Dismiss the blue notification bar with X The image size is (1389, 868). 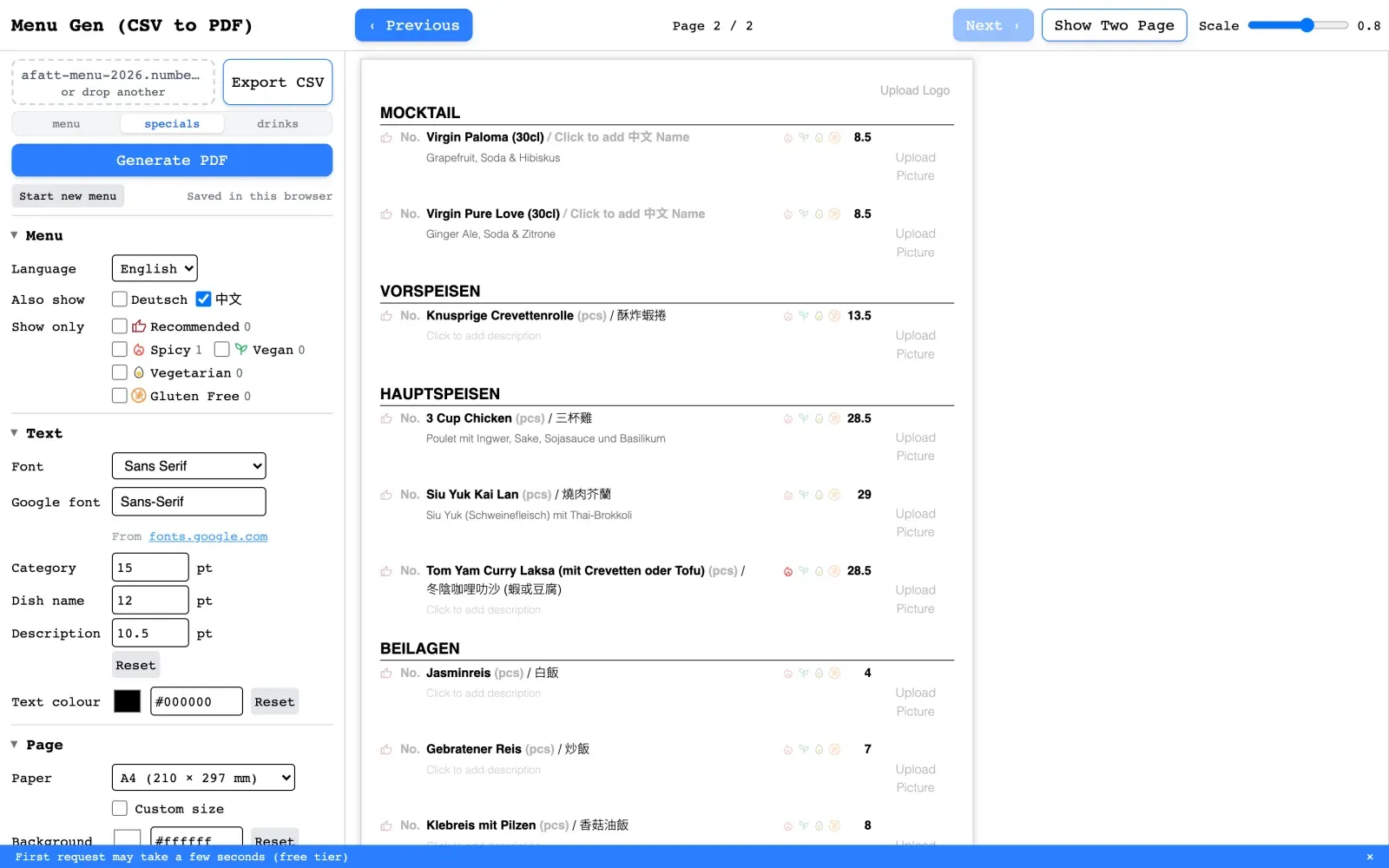pos(1370,857)
